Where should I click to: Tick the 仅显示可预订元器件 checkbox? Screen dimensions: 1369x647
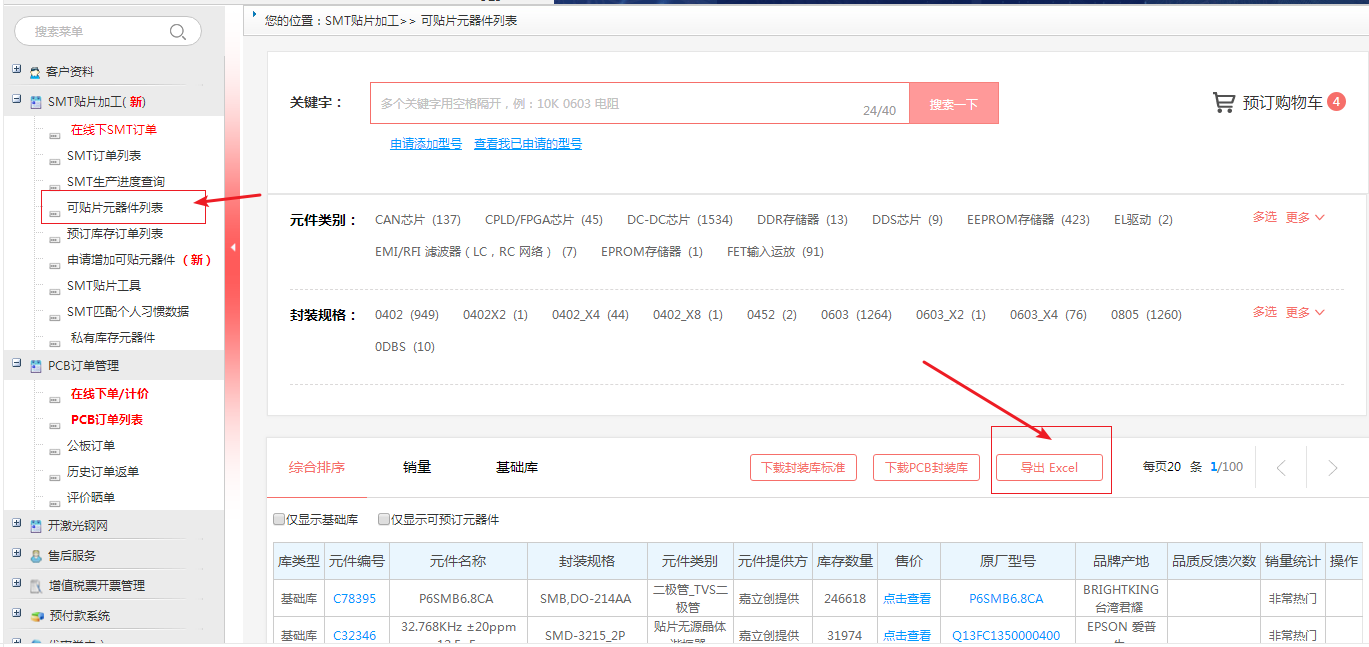point(384,520)
